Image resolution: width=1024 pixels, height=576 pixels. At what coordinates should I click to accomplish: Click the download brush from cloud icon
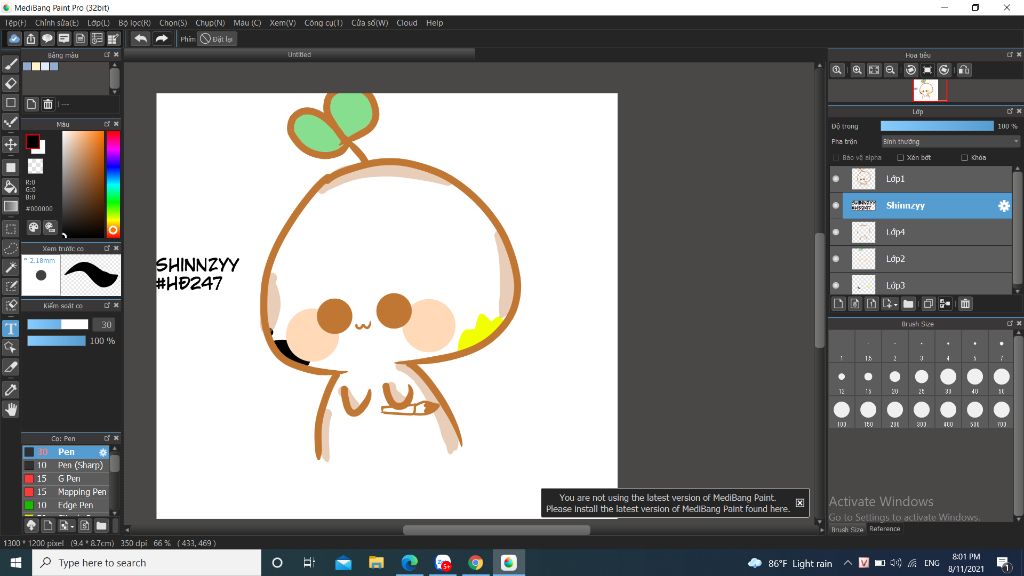[31, 525]
